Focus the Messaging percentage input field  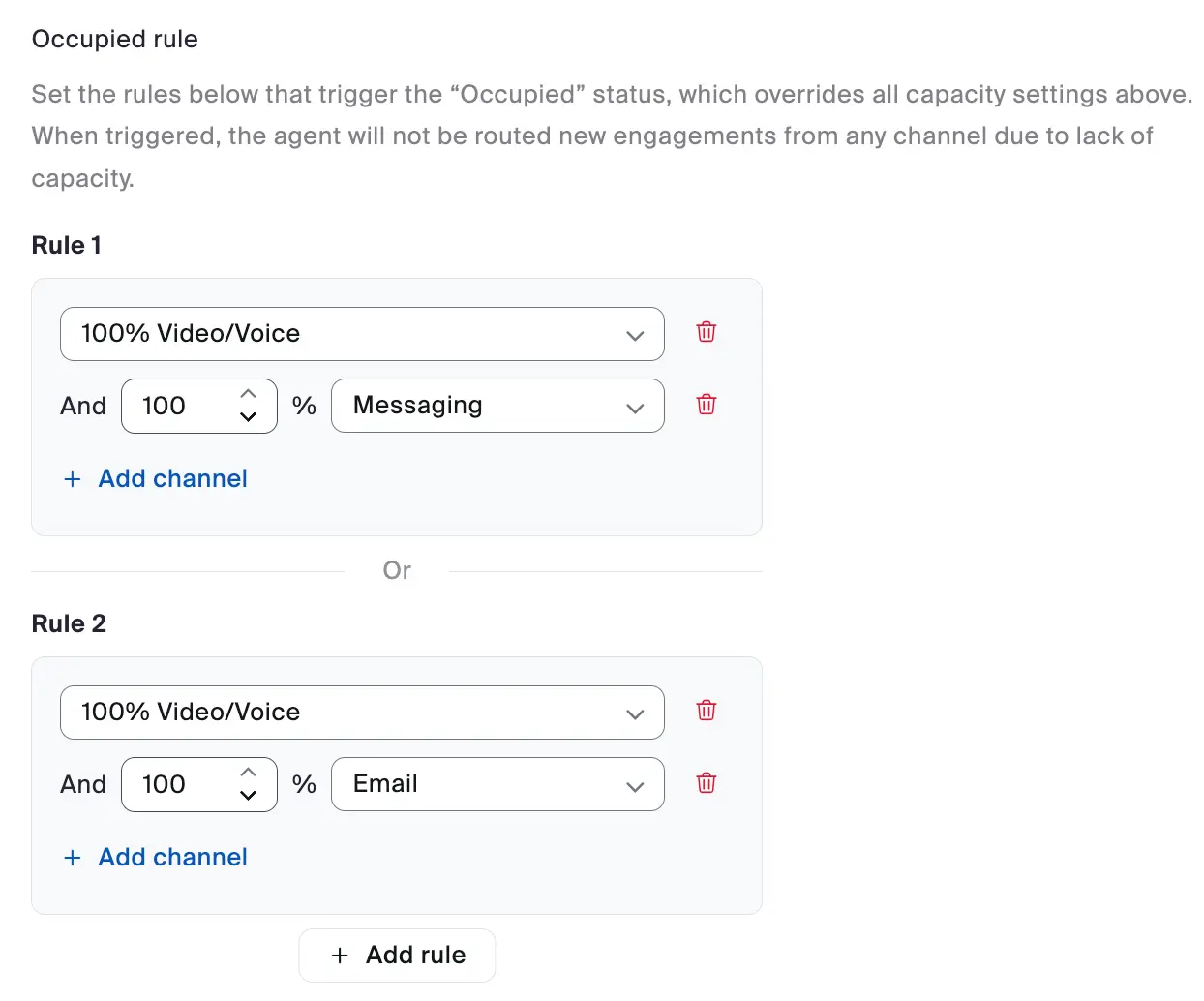pos(179,406)
